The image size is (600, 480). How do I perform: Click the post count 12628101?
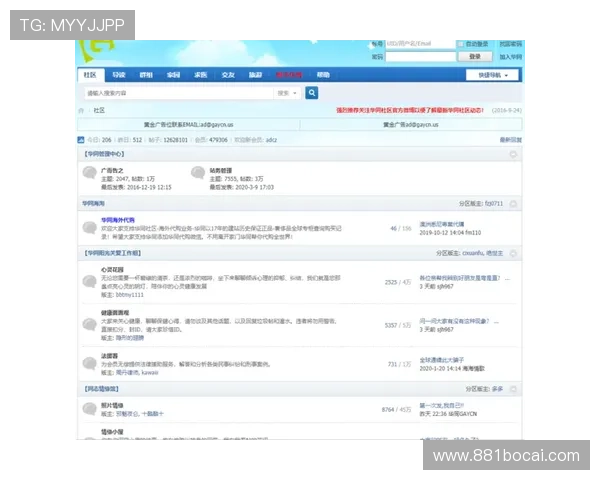tap(175, 140)
